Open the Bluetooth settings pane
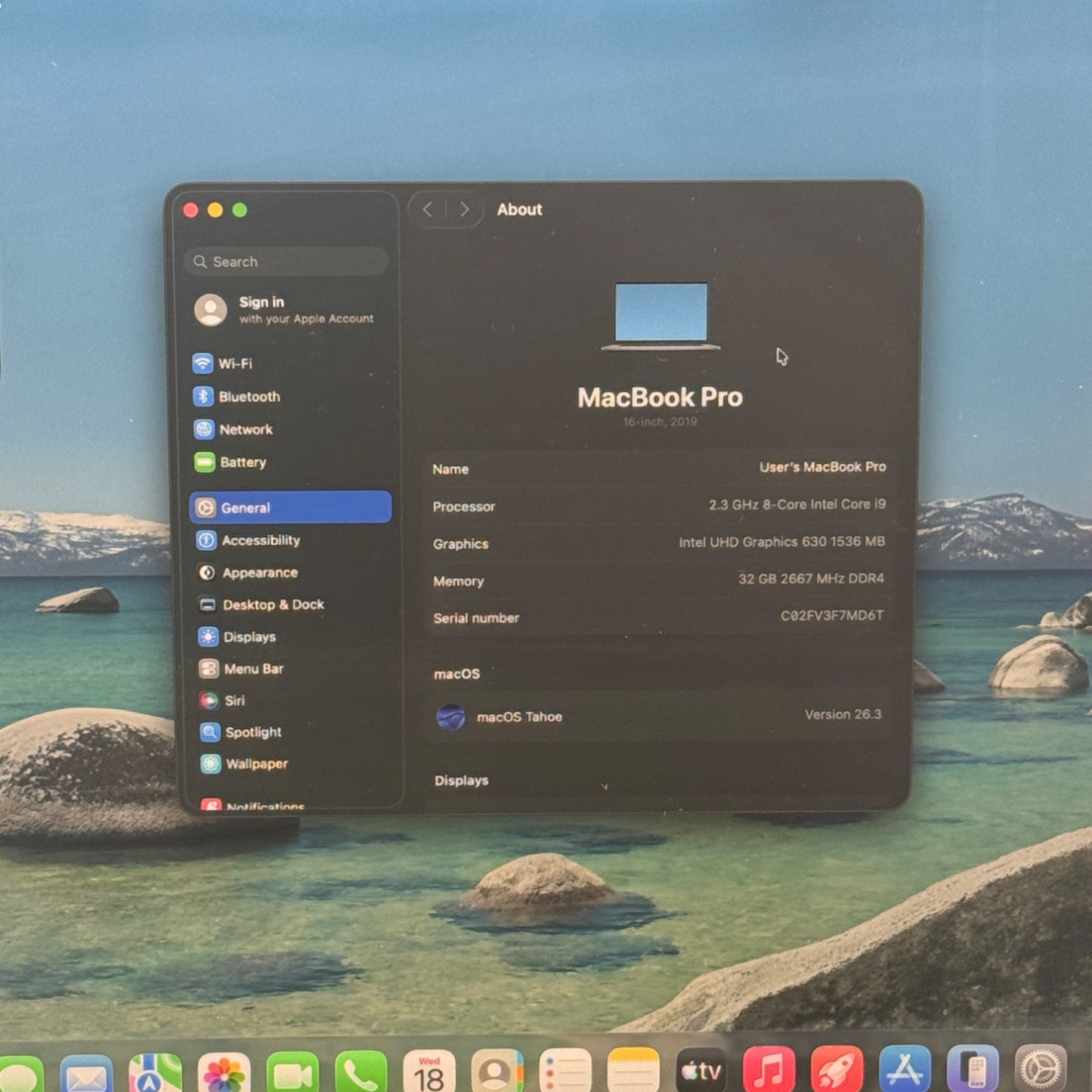Viewport: 1092px width, 1092px height. [x=248, y=397]
